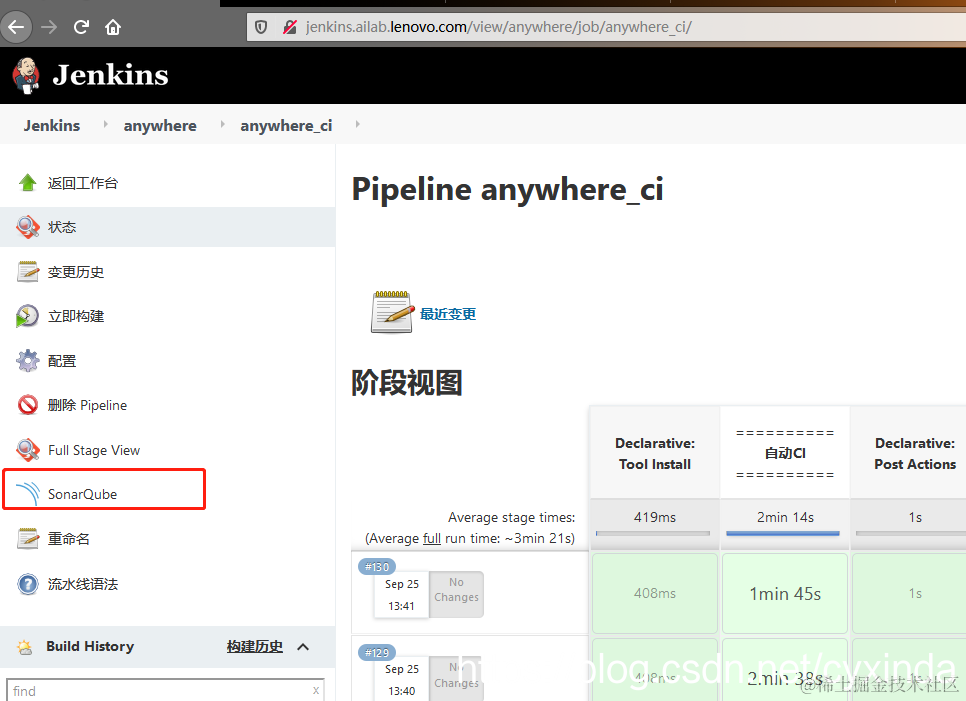
Task: Start a build via 立即构建
Action: (76, 316)
